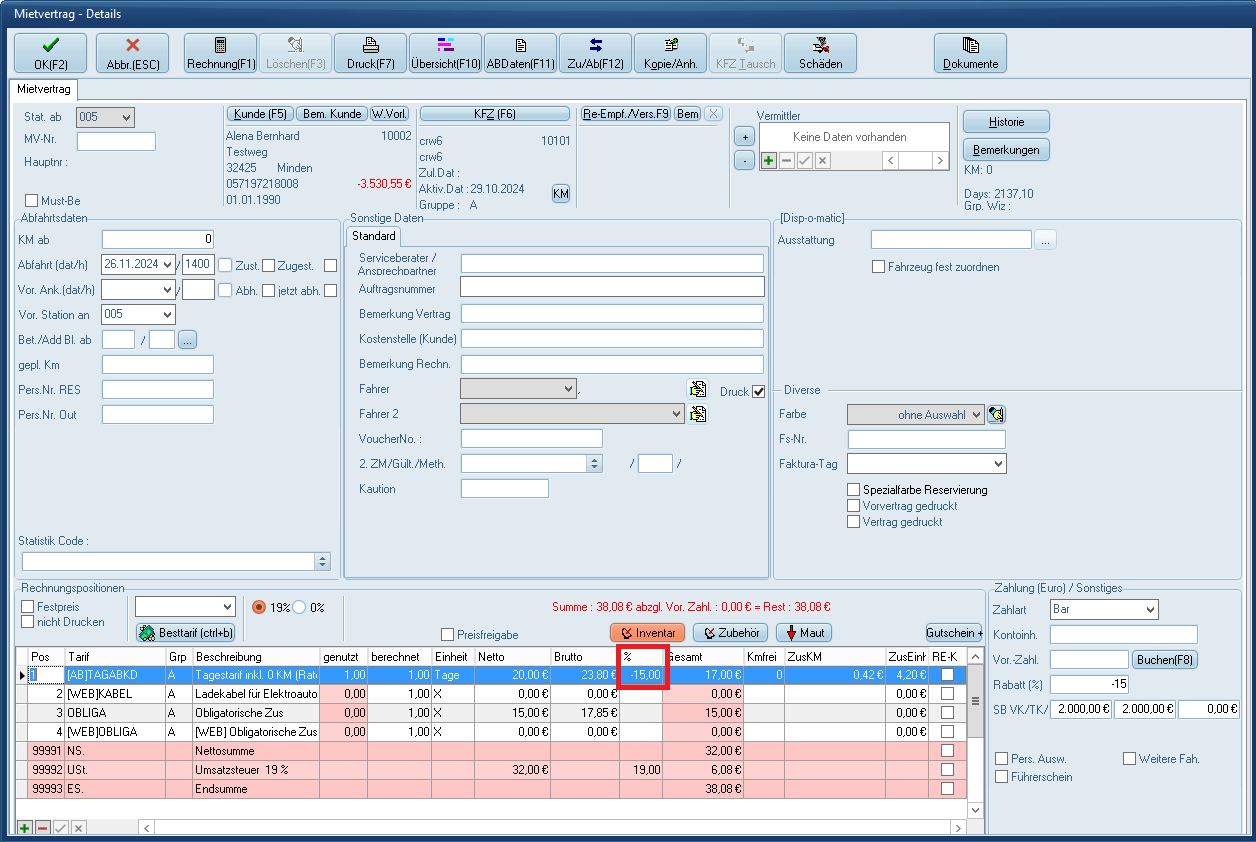Click the Druck(F7) print button

tap(370, 53)
